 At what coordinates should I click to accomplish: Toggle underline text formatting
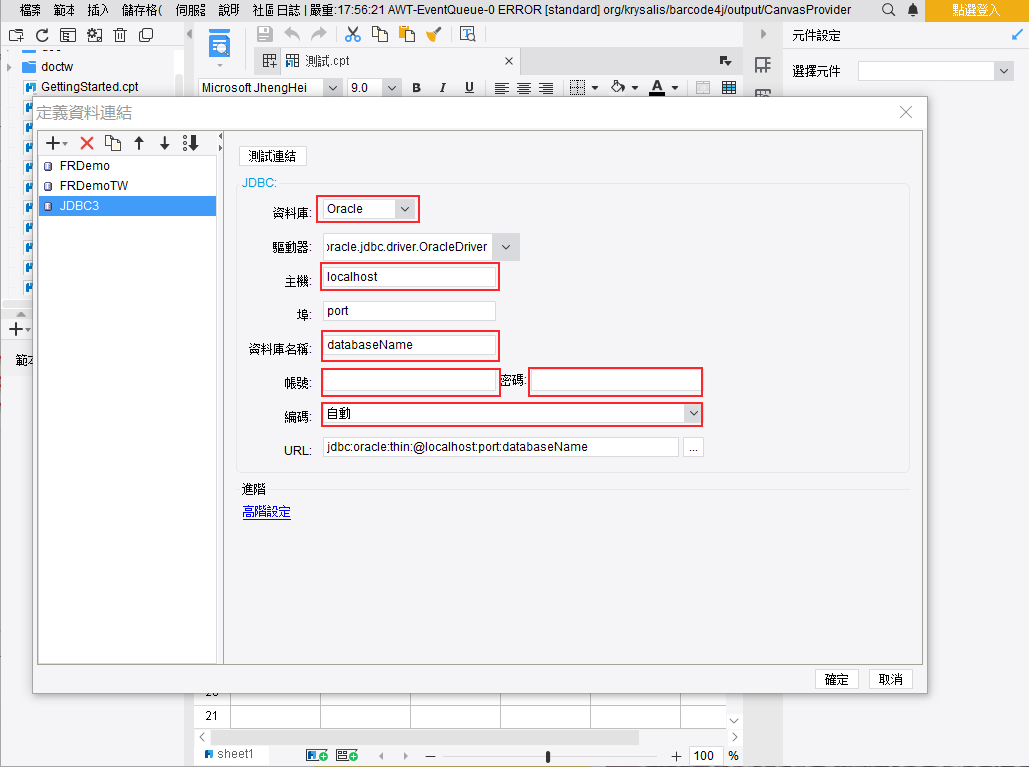(468, 88)
